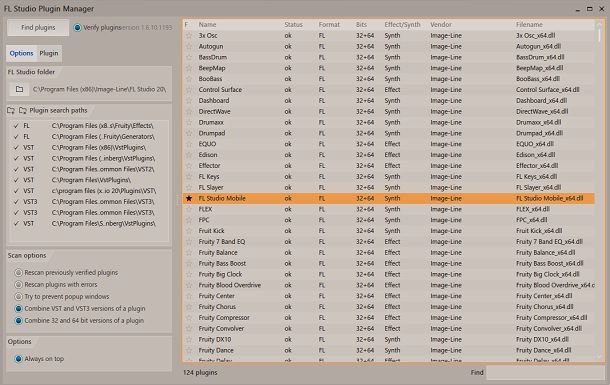The height and width of the screenshot is (385, 610).
Task: Switch to the Options tab
Action: [x=21, y=53]
